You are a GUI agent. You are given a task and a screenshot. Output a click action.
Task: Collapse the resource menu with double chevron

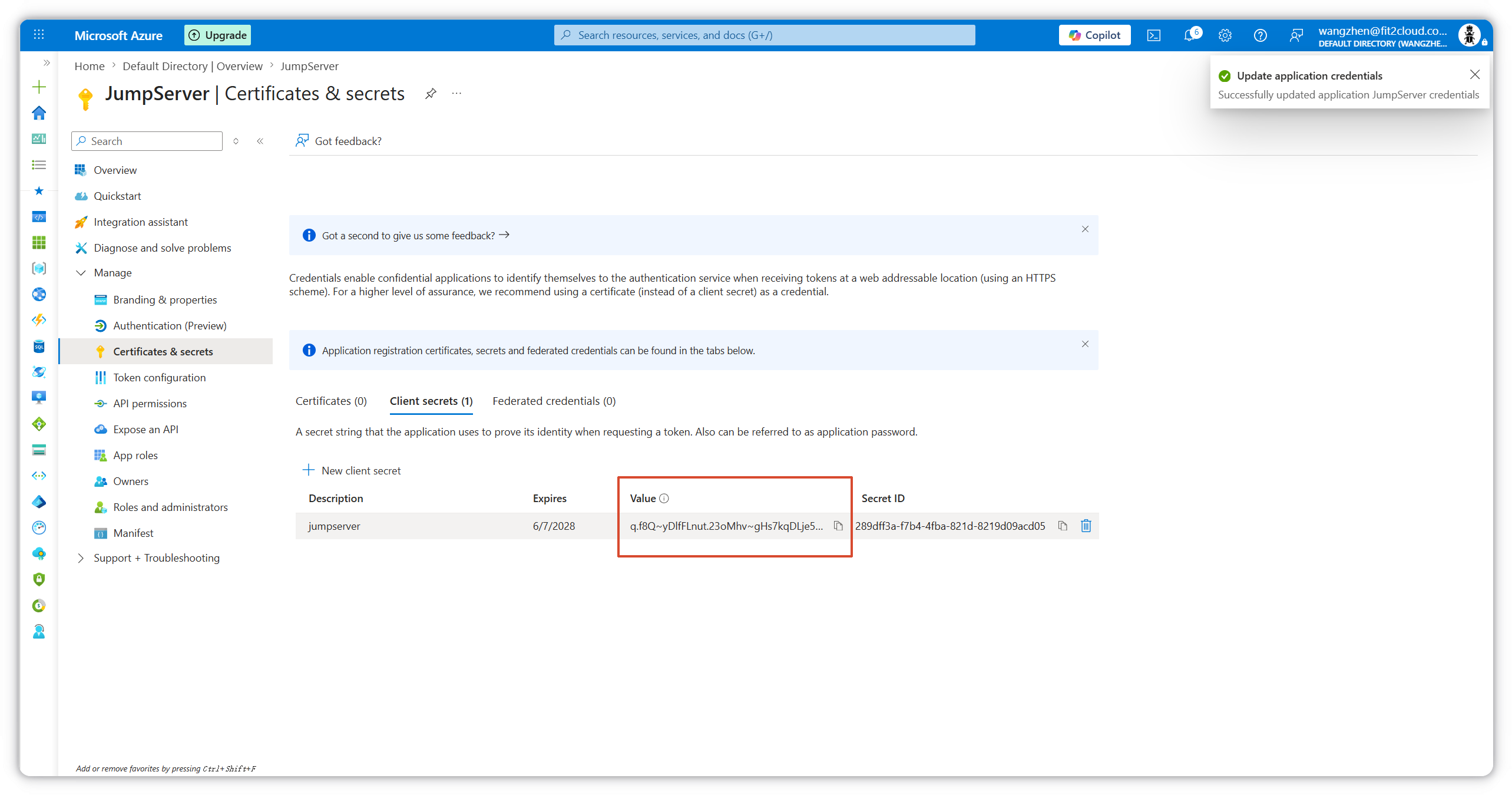point(260,141)
